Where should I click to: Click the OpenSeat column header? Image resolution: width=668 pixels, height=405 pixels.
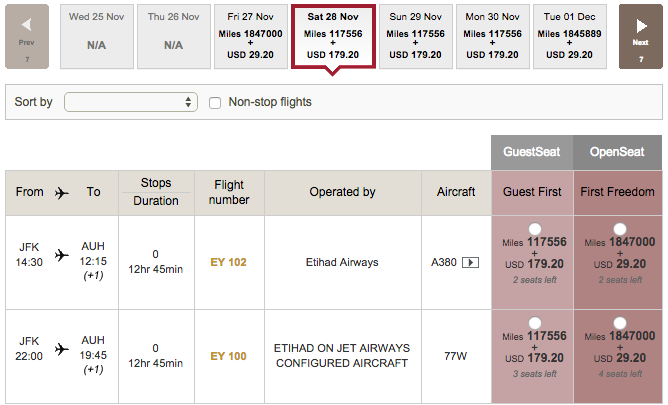click(617, 152)
